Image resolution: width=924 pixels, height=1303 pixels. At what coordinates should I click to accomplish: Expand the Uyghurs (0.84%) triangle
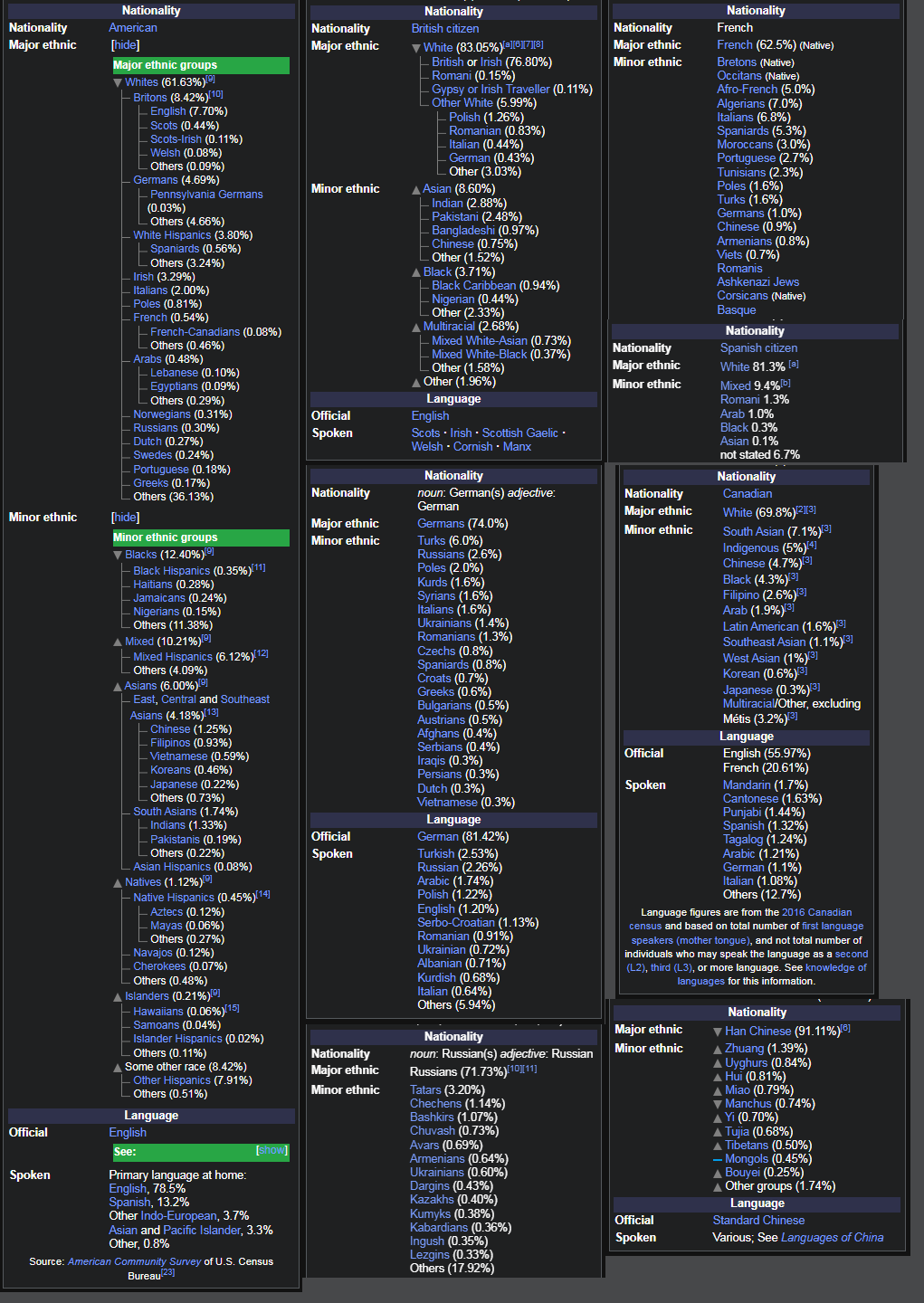click(x=718, y=1063)
